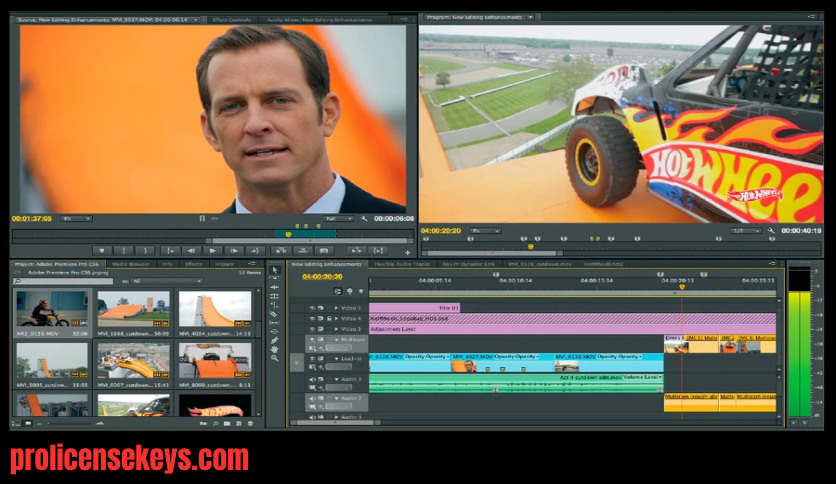The image size is (836, 484).
Task: Toggle Video 5 track output eye
Action: click(x=312, y=308)
